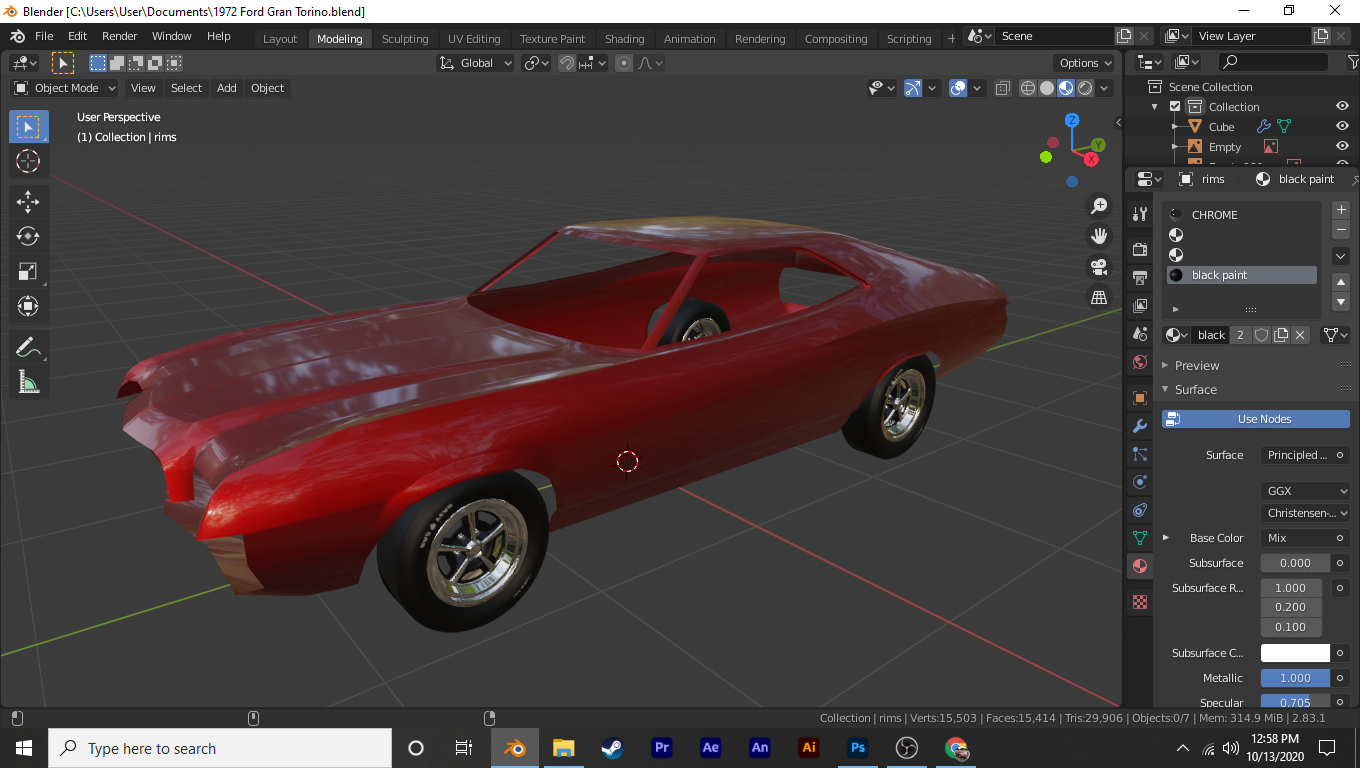
Task: Select the Annotate pencil tool
Action: coord(28,347)
